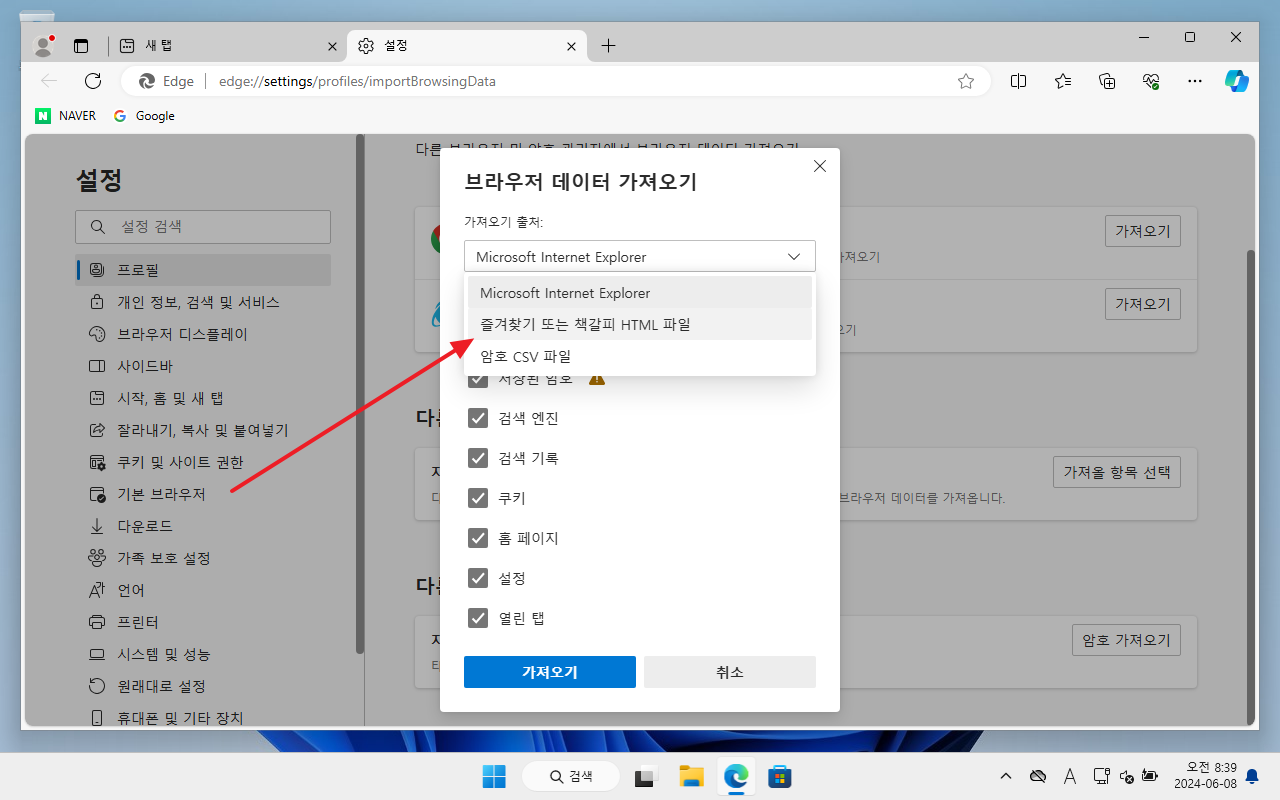Click the taskbar 검색 search box
This screenshot has width=1280, height=800.
click(x=570, y=776)
